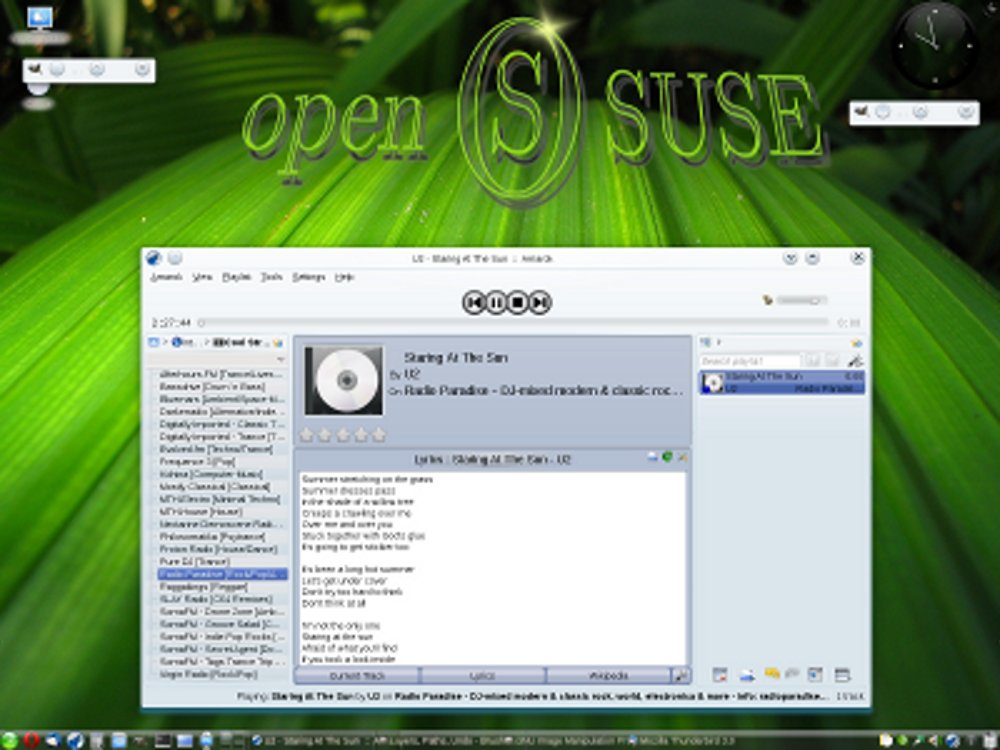Viewport: 1000px width, 750px height.
Task: Switch to the Wikipedia applet tab
Action: tap(608, 675)
